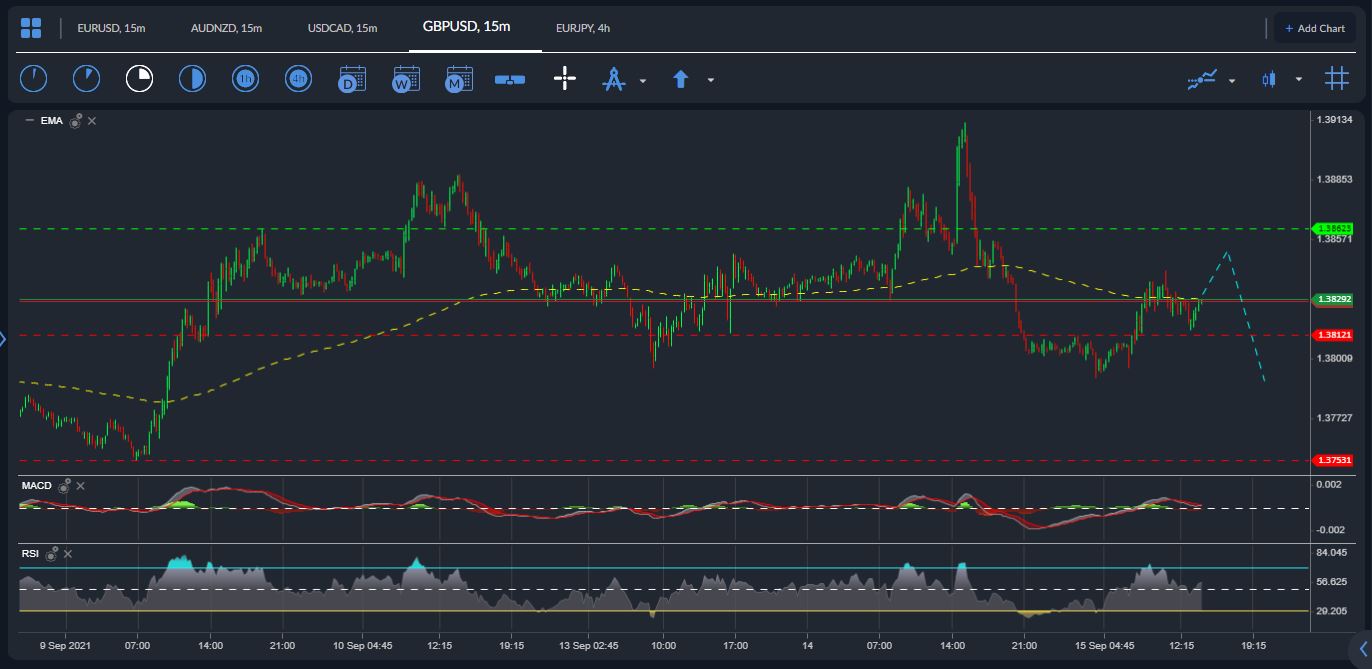Click the RSI 84.045 scale value

pos(1332,552)
